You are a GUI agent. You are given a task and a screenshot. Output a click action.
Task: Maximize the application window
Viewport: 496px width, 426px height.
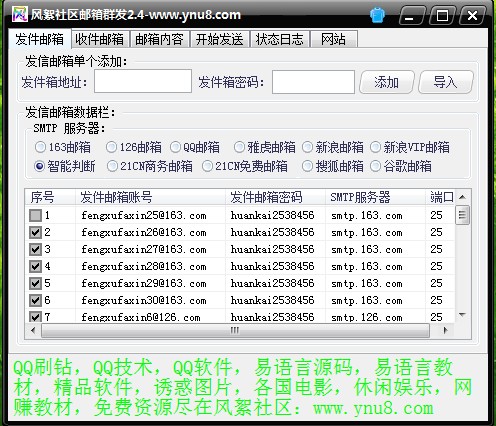(x=442, y=15)
